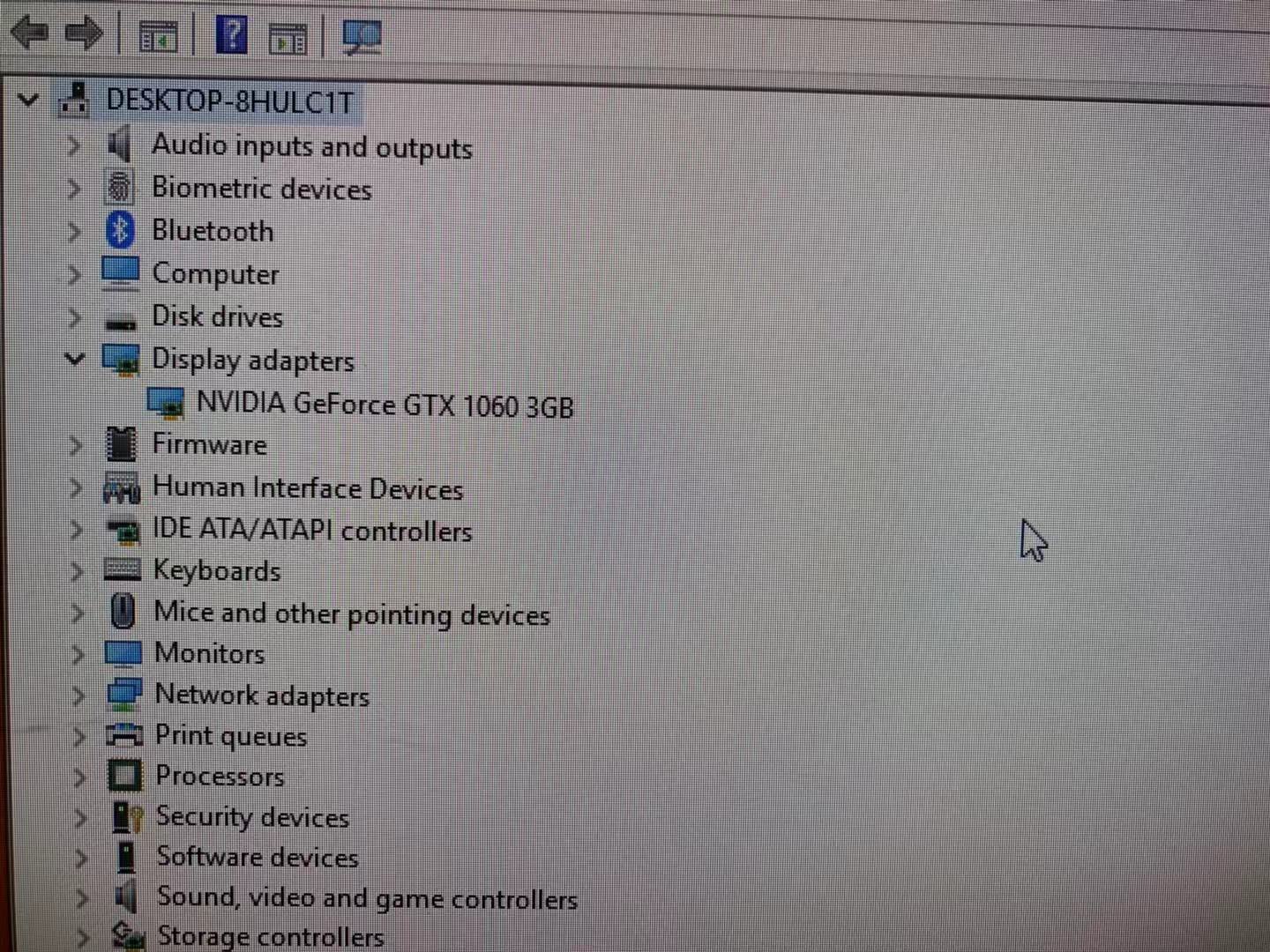This screenshot has height=952, width=1270.
Task: Select the Security devices label
Action: (x=252, y=817)
